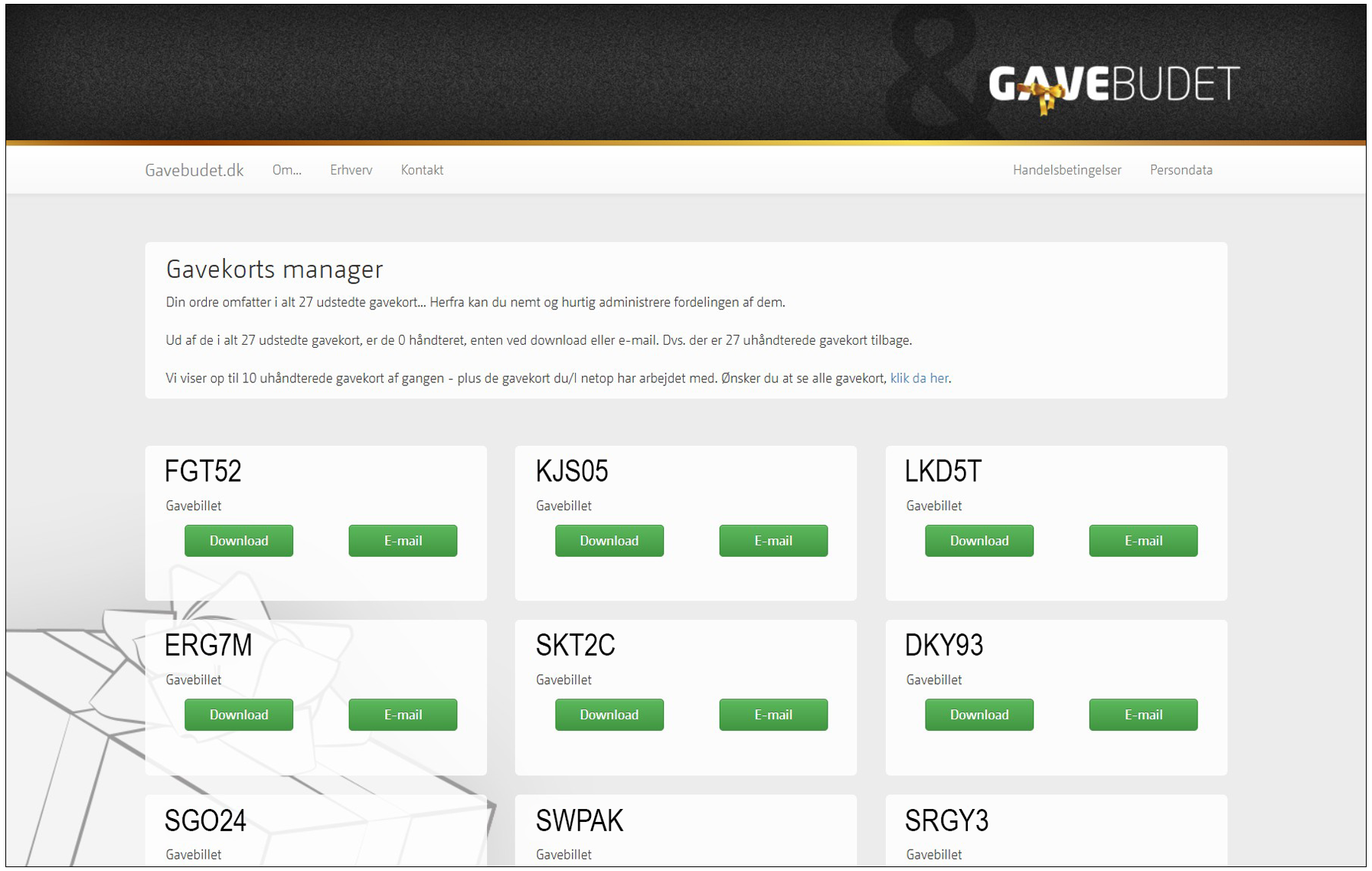
Task: Download gift card DKY93
Action: click(x=978, y=715)
